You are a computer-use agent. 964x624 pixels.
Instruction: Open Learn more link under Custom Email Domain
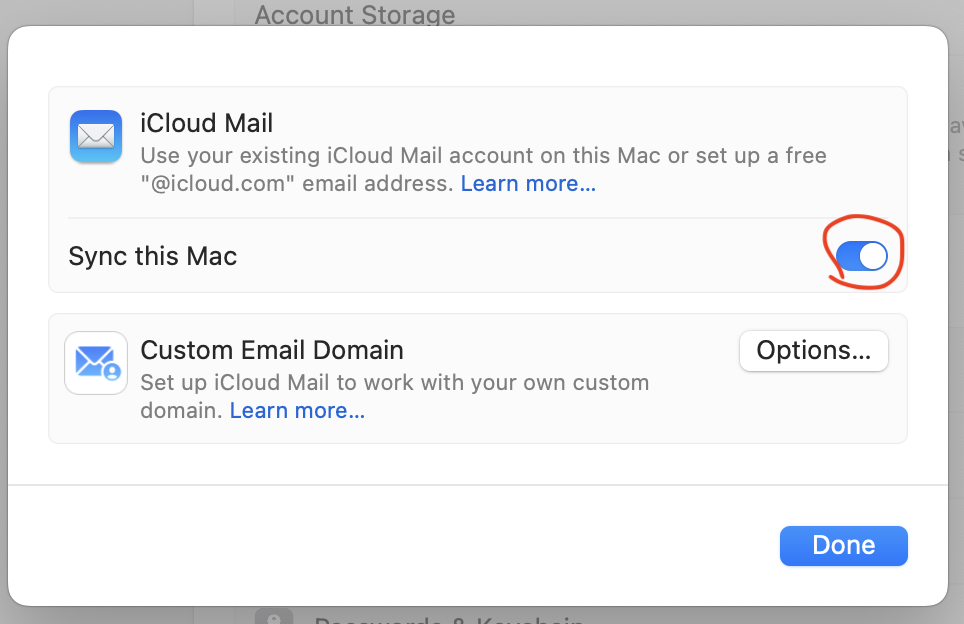point(297,411)
